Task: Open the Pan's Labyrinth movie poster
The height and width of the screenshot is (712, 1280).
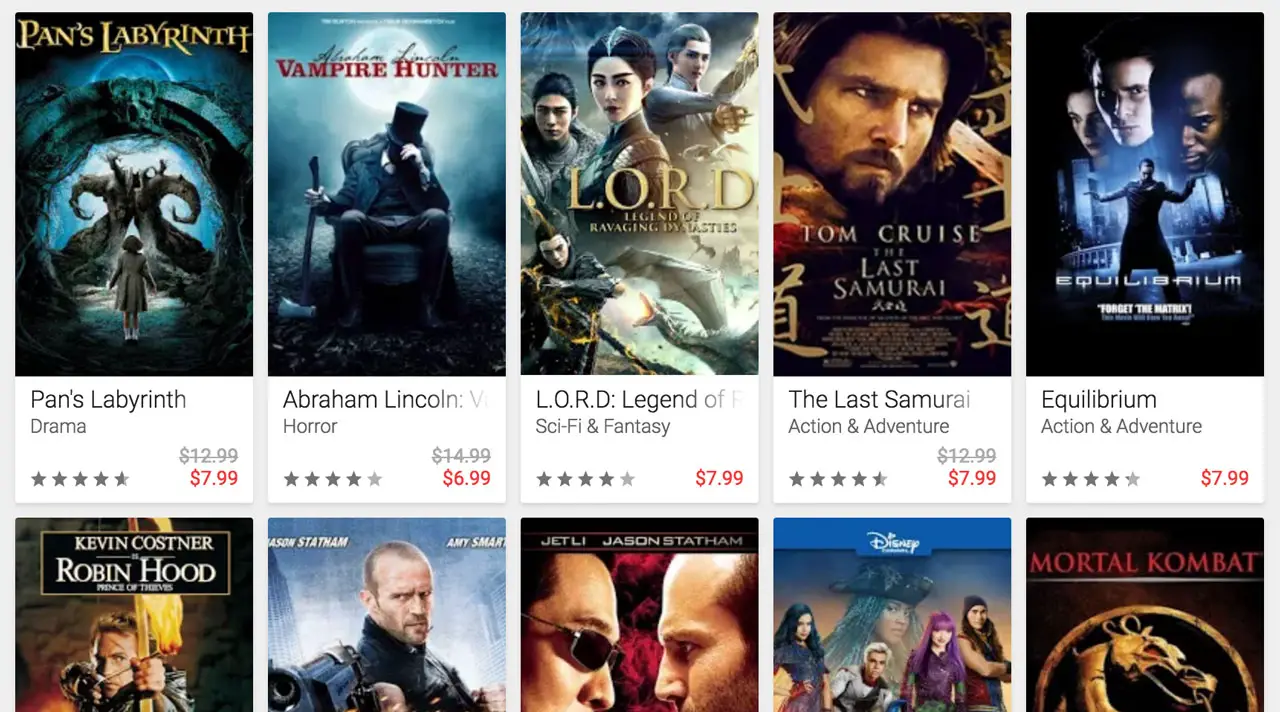Action: [134, 194]
